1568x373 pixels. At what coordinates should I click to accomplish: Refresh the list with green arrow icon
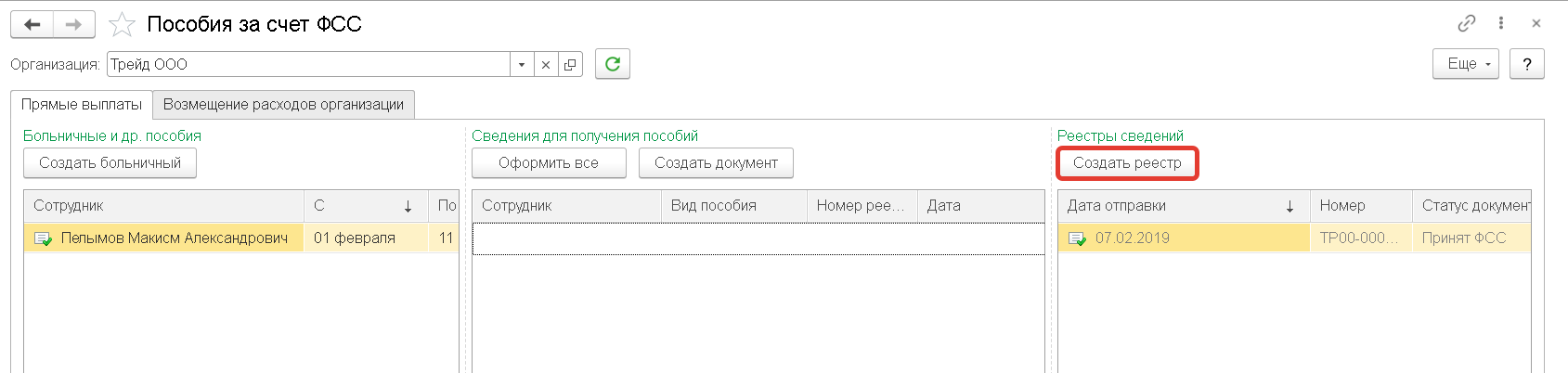(x=613, y=64)
